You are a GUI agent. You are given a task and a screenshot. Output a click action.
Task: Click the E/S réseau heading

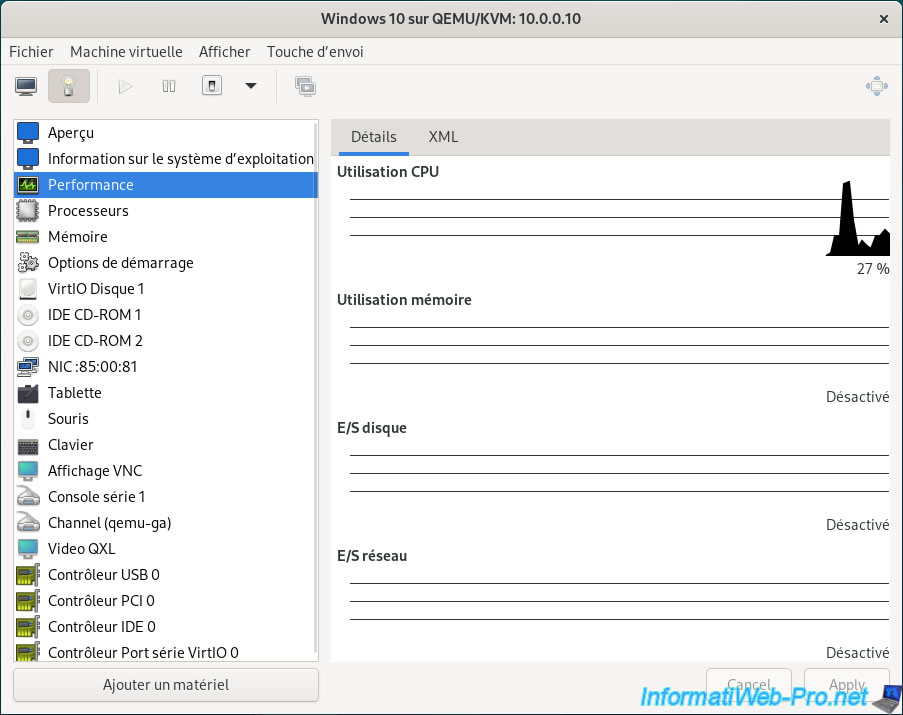click(372, 556)
